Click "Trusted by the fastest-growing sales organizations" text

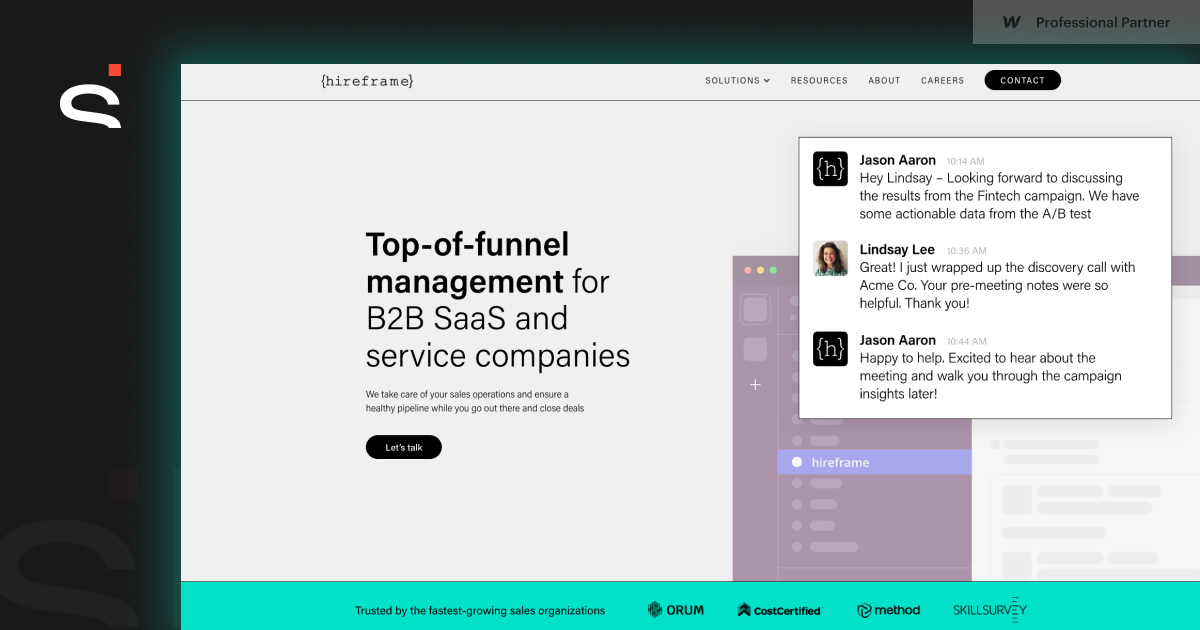pos(480,610)
